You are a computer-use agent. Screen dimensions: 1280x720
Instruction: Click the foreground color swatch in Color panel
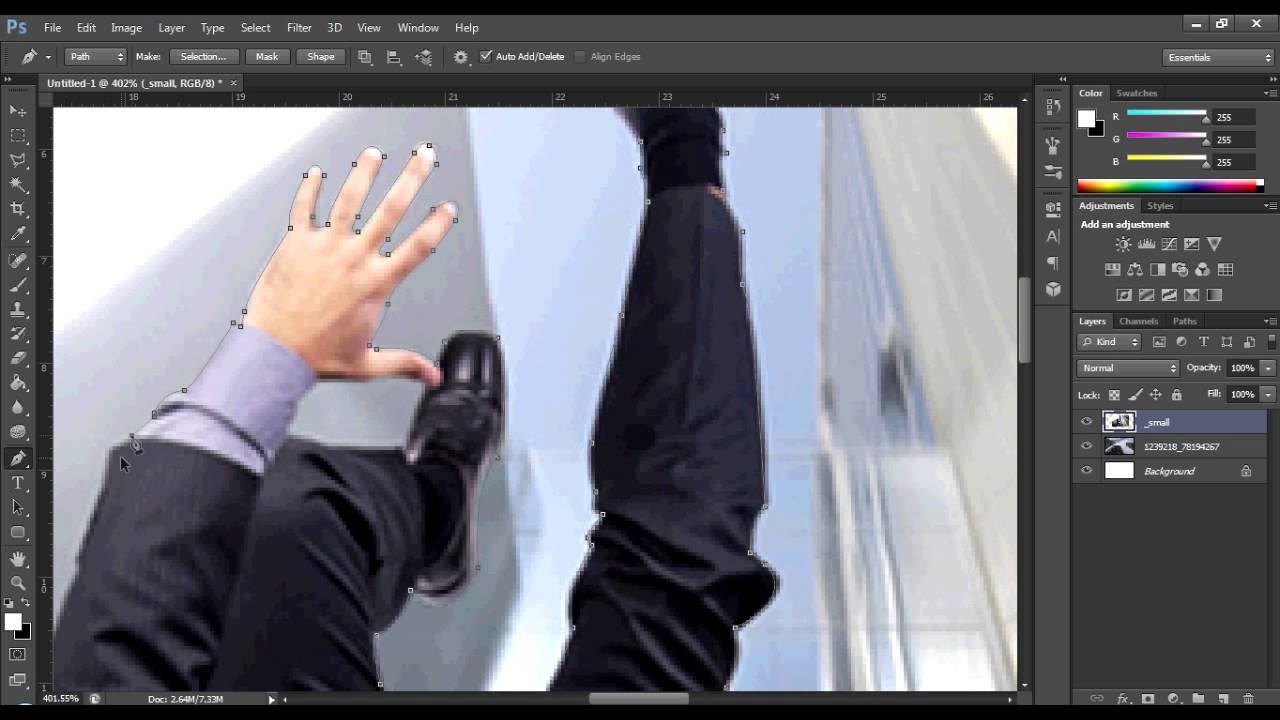[1086, 119]
